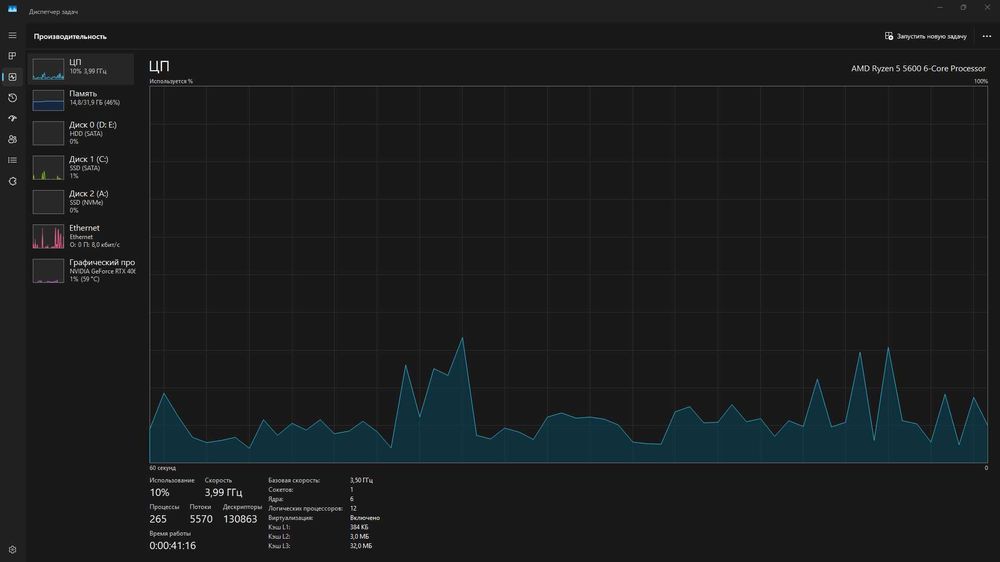The image size is (1000, 562).
Task: Click the large 'ЦП' heading
Action: coord(159,66)
